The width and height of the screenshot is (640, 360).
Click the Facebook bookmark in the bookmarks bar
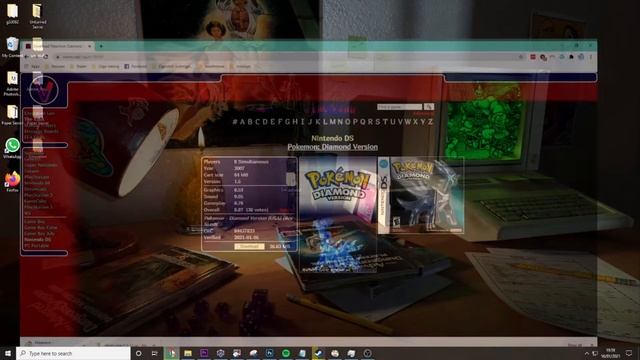pyautogui.click(x=135, y=66)
